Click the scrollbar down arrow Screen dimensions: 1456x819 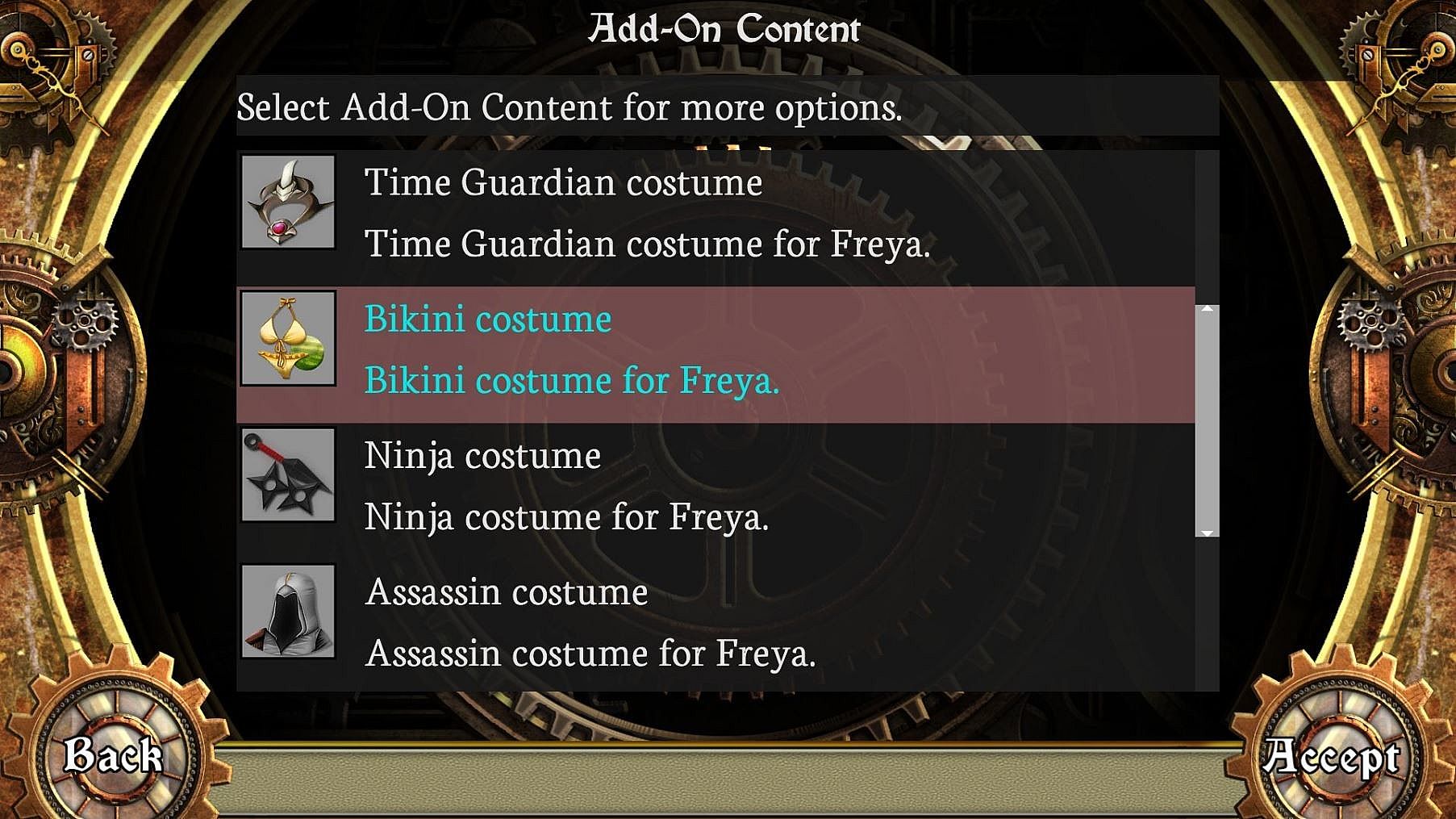[x=1207, y=533]
